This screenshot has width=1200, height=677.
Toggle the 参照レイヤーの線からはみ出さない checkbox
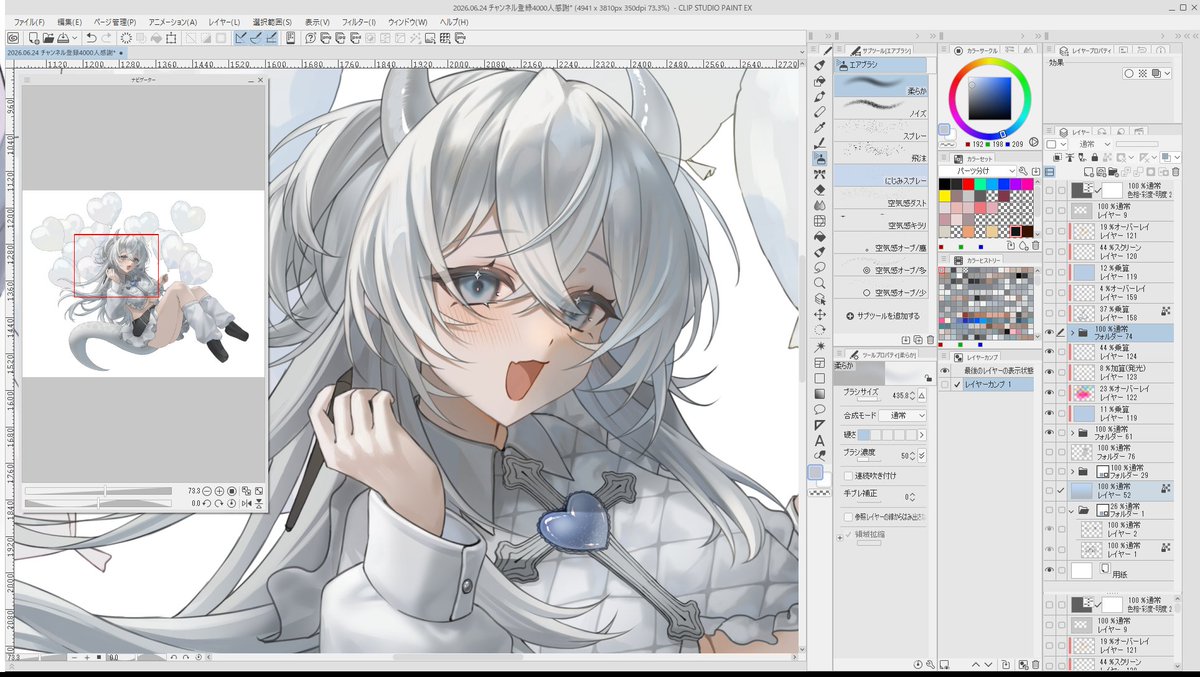click(848, 517)
